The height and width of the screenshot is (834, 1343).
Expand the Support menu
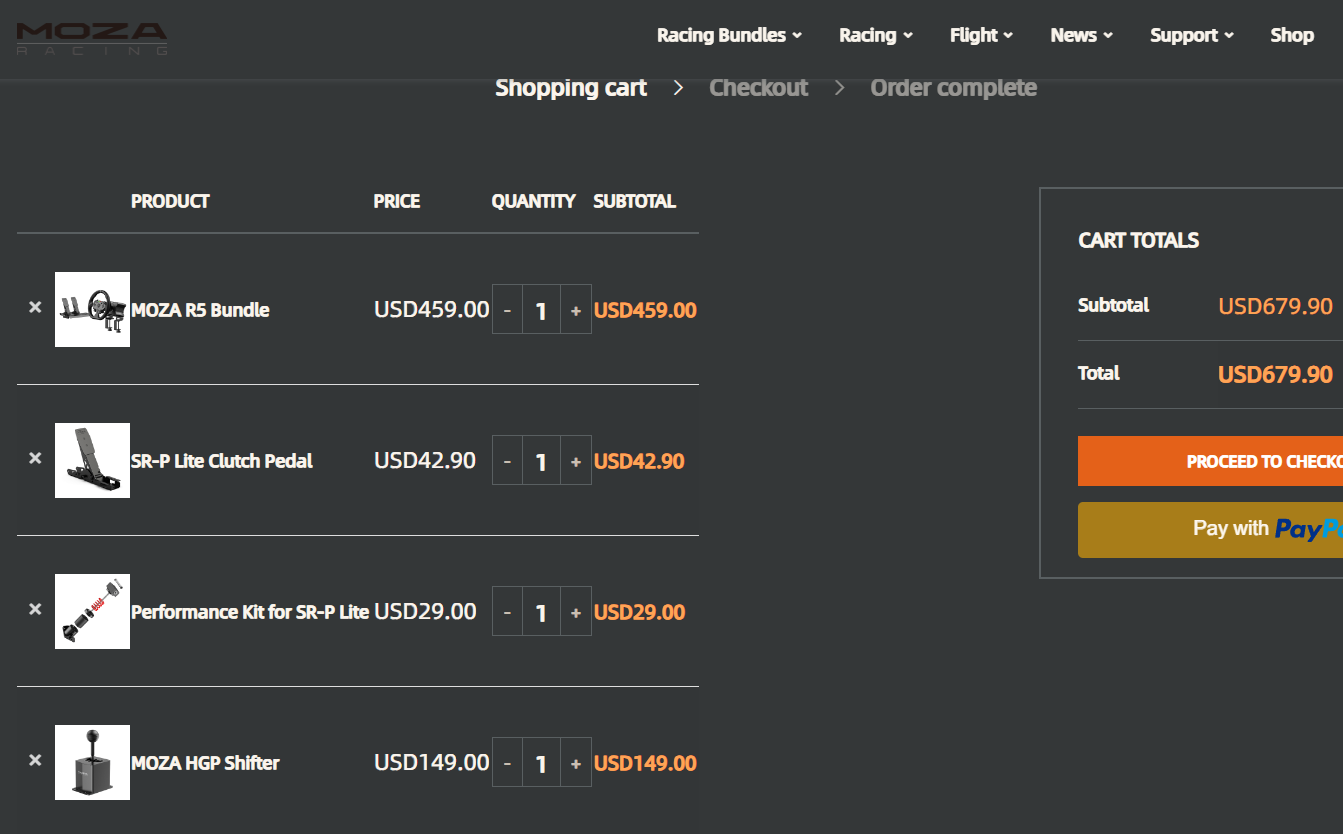1191,36
